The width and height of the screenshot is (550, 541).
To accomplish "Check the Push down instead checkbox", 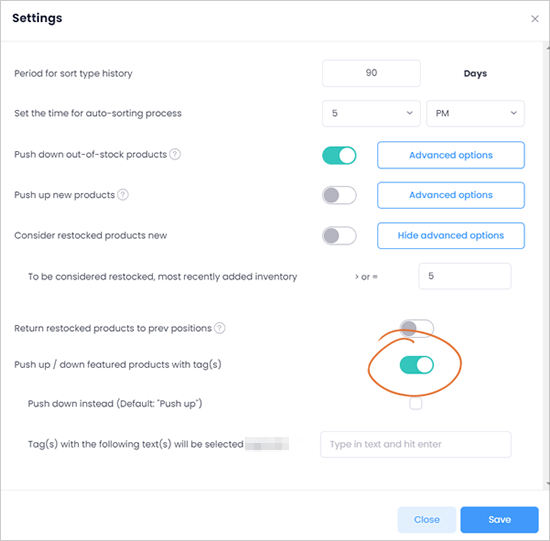I will click(x=416, y=403).
